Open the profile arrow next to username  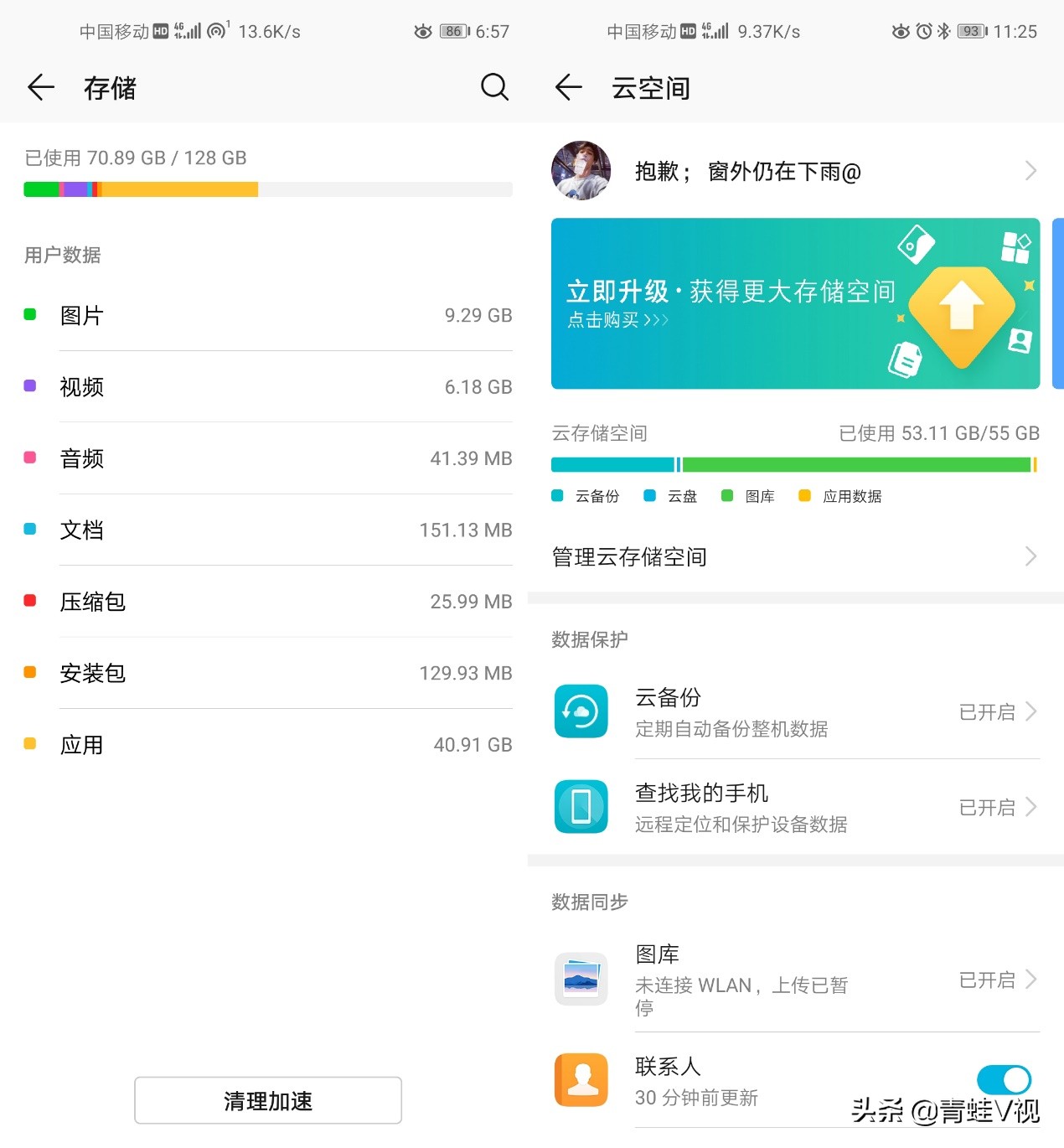[1030, 170]
